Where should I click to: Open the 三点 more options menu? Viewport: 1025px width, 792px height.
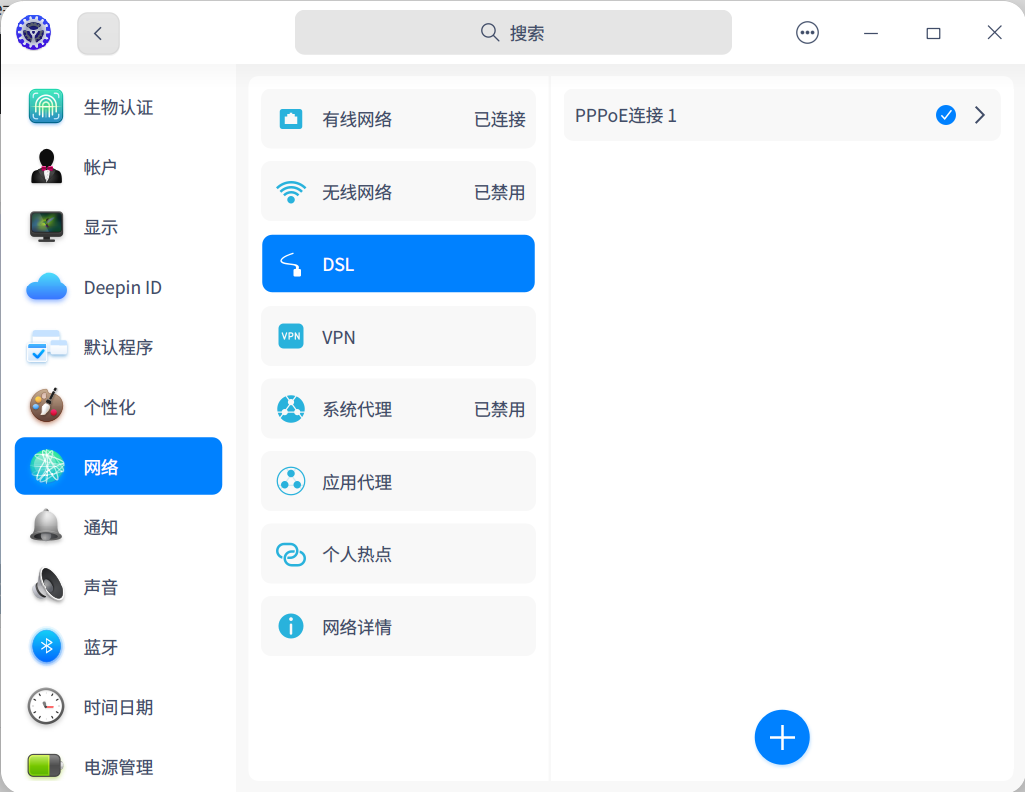tap(807, 32)
